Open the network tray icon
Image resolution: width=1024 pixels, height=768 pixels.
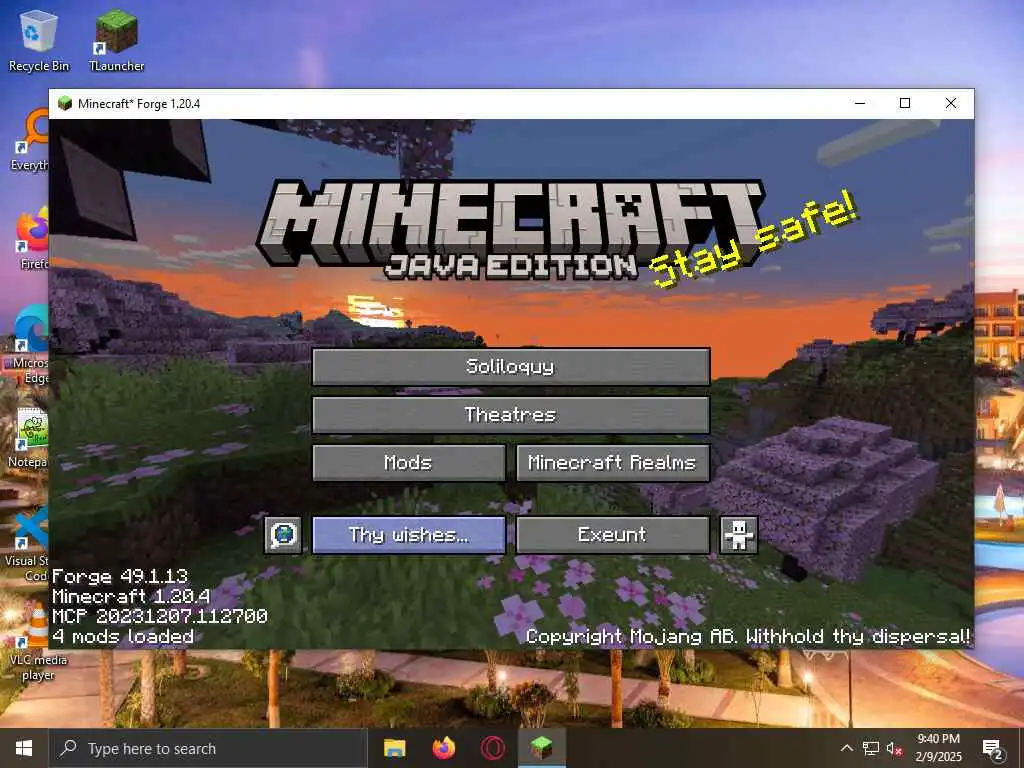tap(871, 748)
